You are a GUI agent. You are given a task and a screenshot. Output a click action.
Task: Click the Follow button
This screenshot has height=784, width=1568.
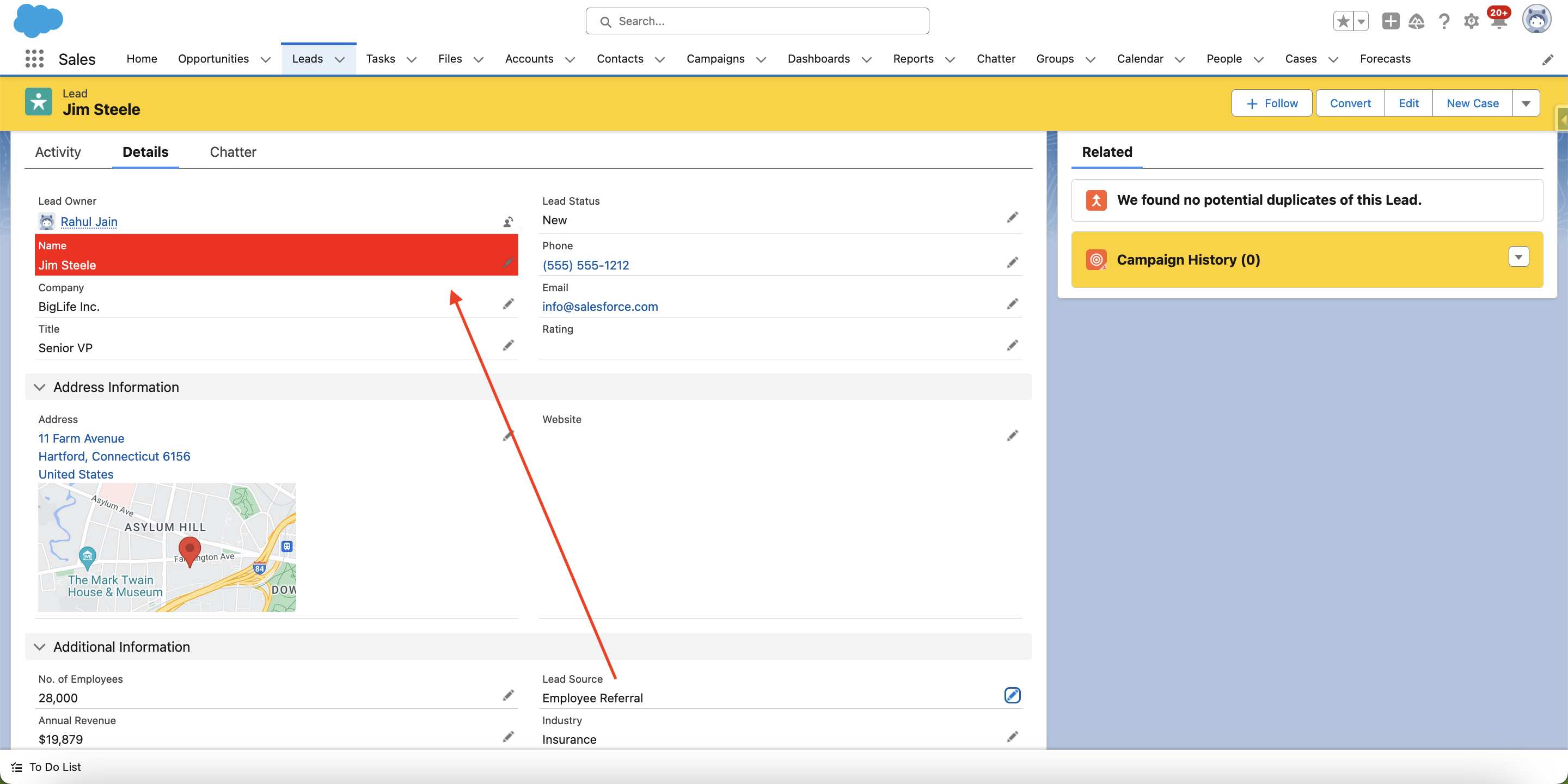(1272, 103)
